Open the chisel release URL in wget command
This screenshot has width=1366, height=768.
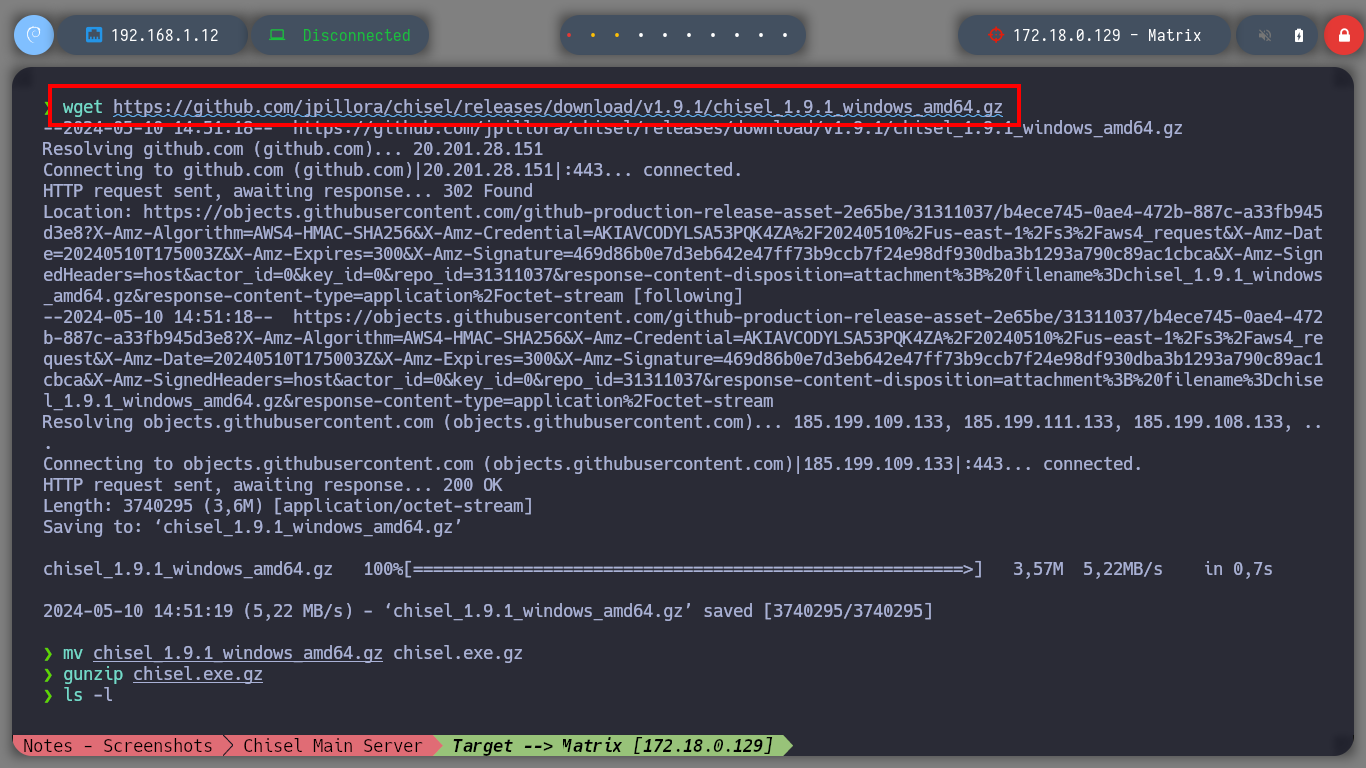pyautogui.click(x=558, y=107)
